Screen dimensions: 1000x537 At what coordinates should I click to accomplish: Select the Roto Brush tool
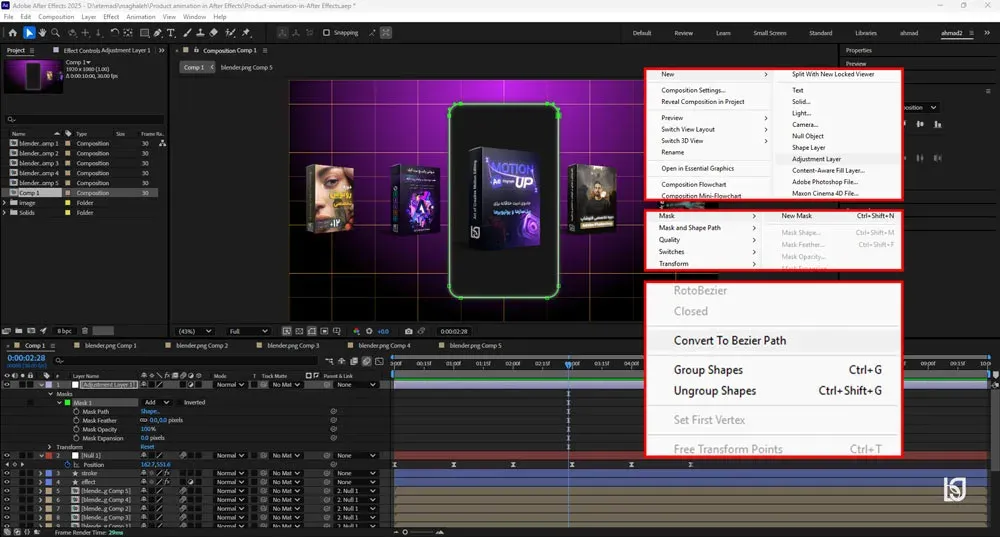click(230, 33)
